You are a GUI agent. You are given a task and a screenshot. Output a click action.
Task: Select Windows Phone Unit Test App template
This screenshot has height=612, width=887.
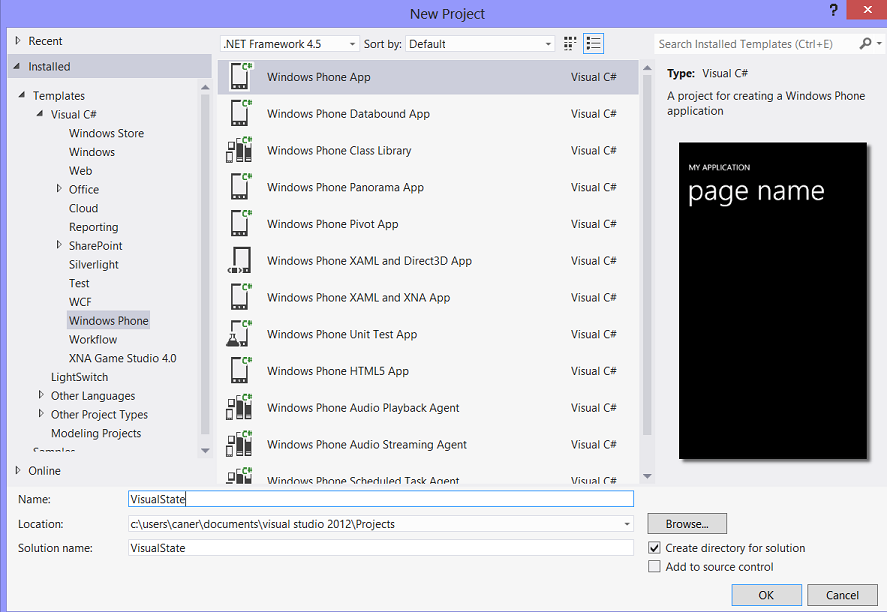click(x=428, y=334)
